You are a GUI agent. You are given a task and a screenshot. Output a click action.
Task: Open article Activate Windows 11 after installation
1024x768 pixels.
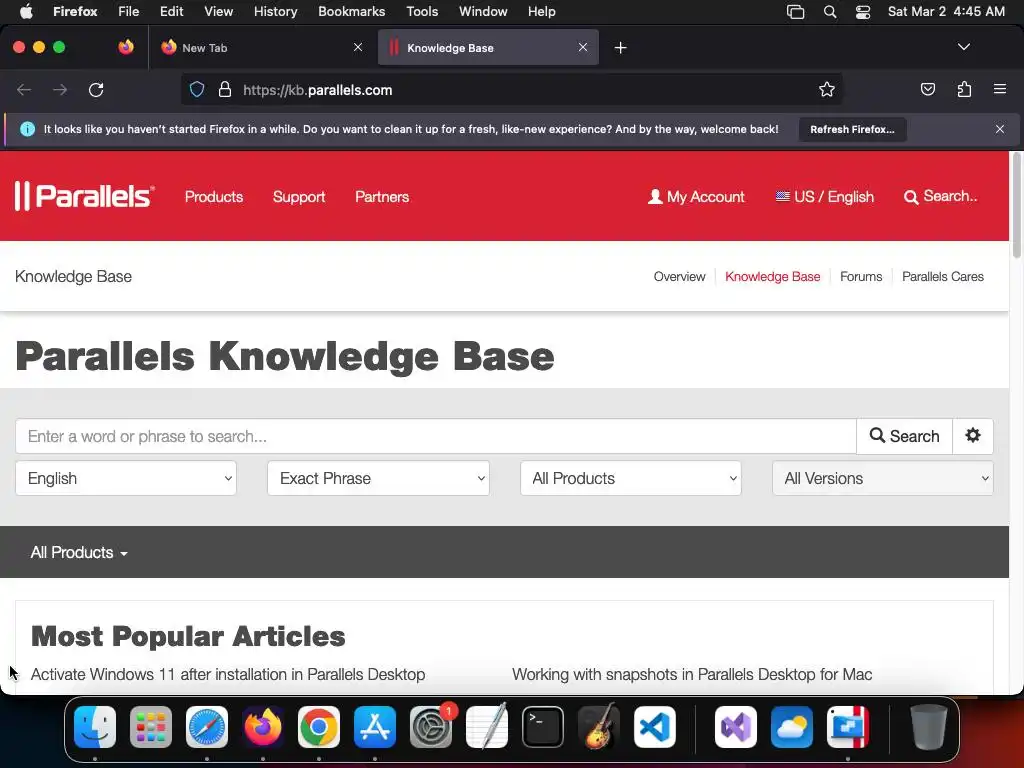(x=228, y=674)
